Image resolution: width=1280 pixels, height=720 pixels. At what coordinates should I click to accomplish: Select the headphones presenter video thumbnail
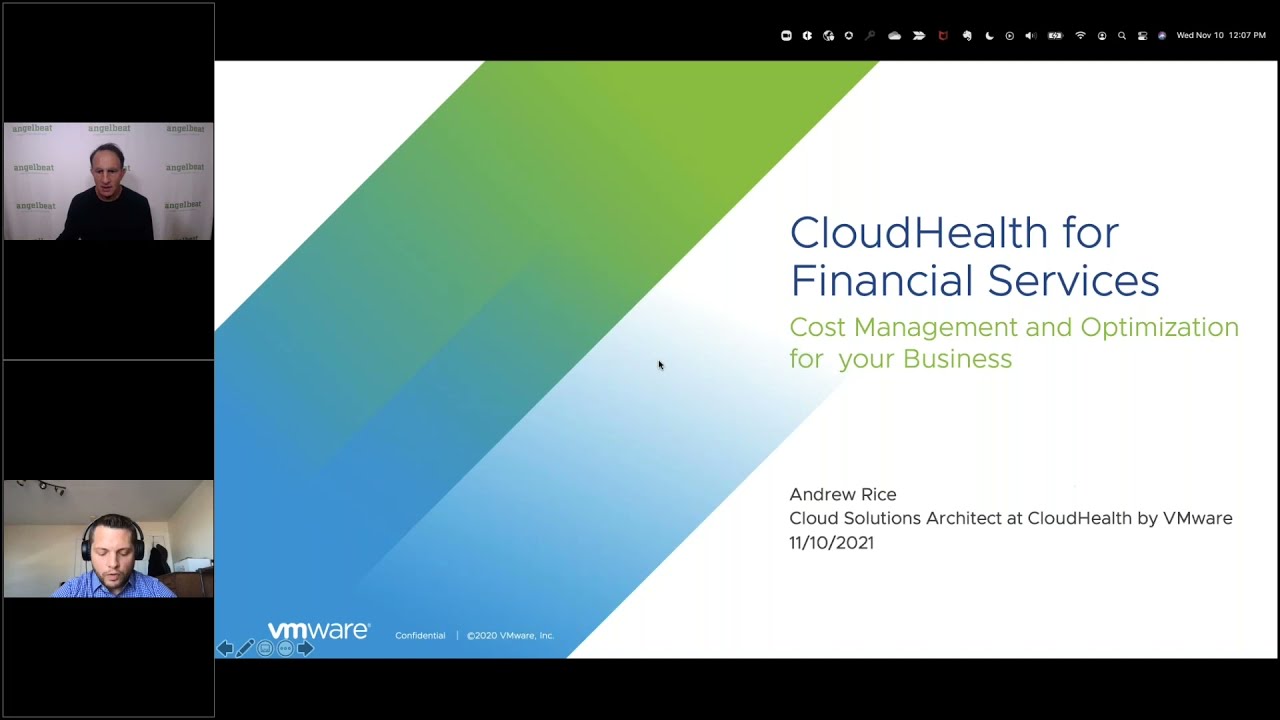coord(108,539)
